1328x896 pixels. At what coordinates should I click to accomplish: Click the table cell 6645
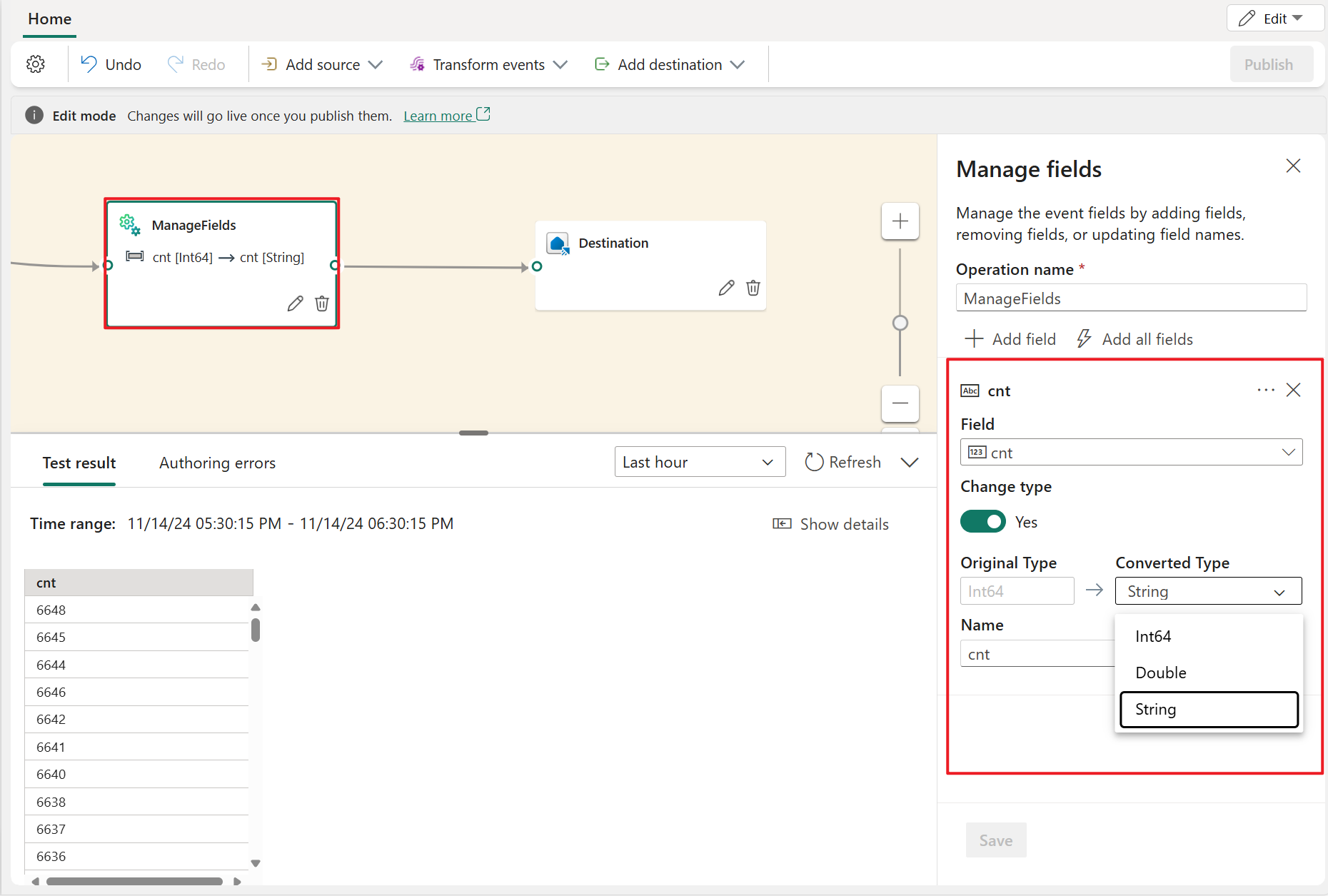[x=136, y=637]
